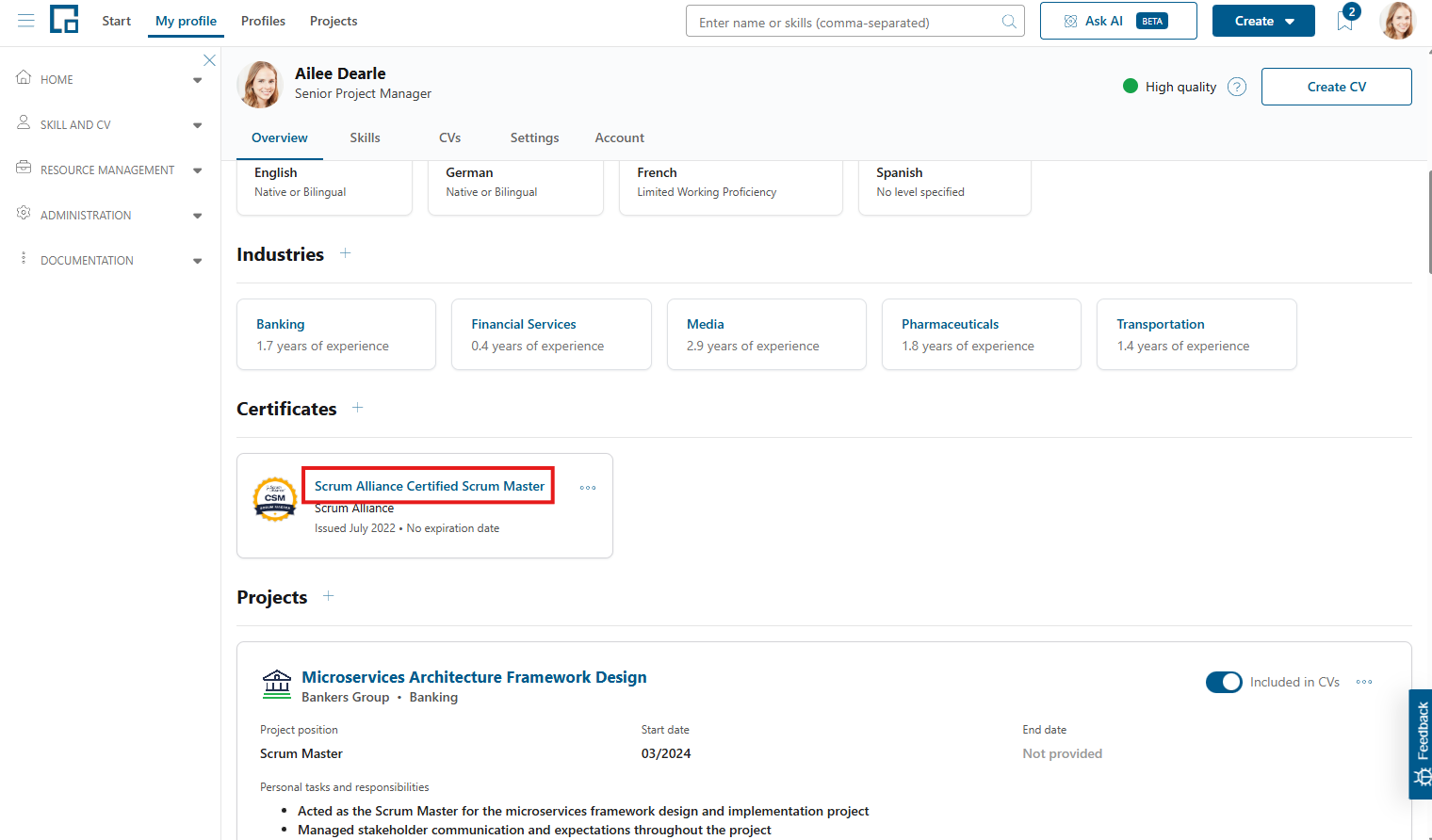Close the sidebar with X icon
This screenshot has height=840, width=1432.
(209, 60)
